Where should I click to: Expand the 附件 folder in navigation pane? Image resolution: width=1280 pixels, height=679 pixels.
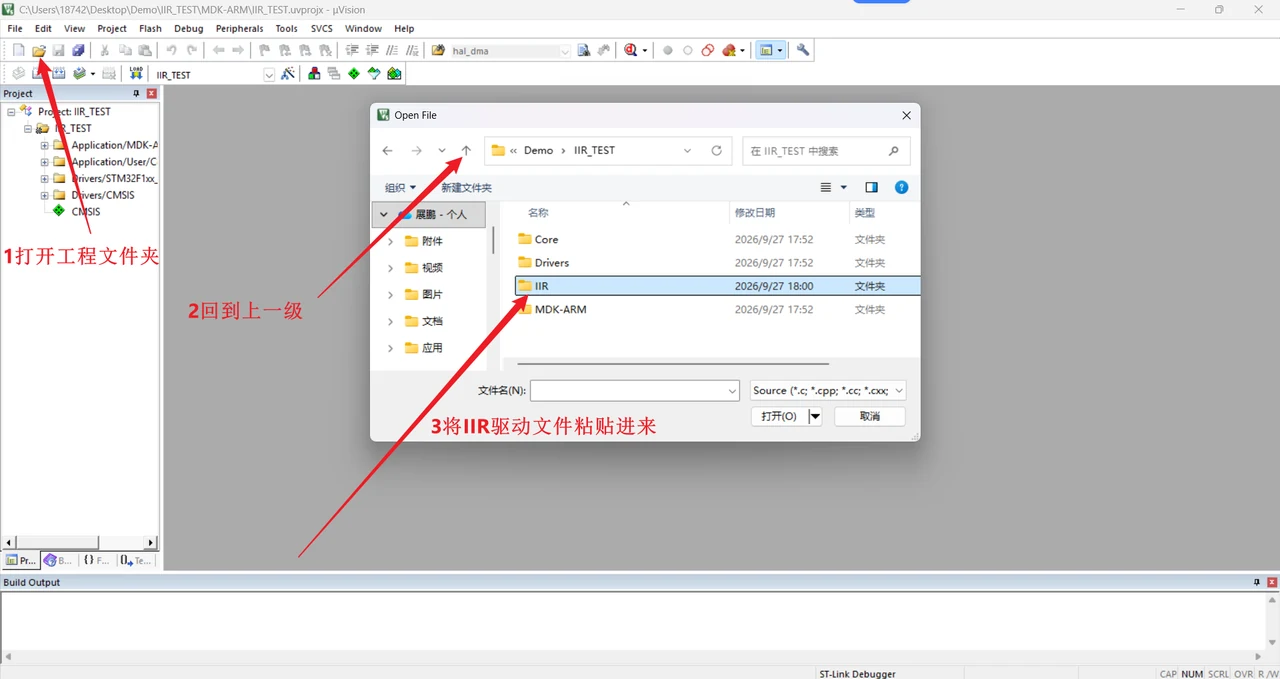(x=390, y=241)
